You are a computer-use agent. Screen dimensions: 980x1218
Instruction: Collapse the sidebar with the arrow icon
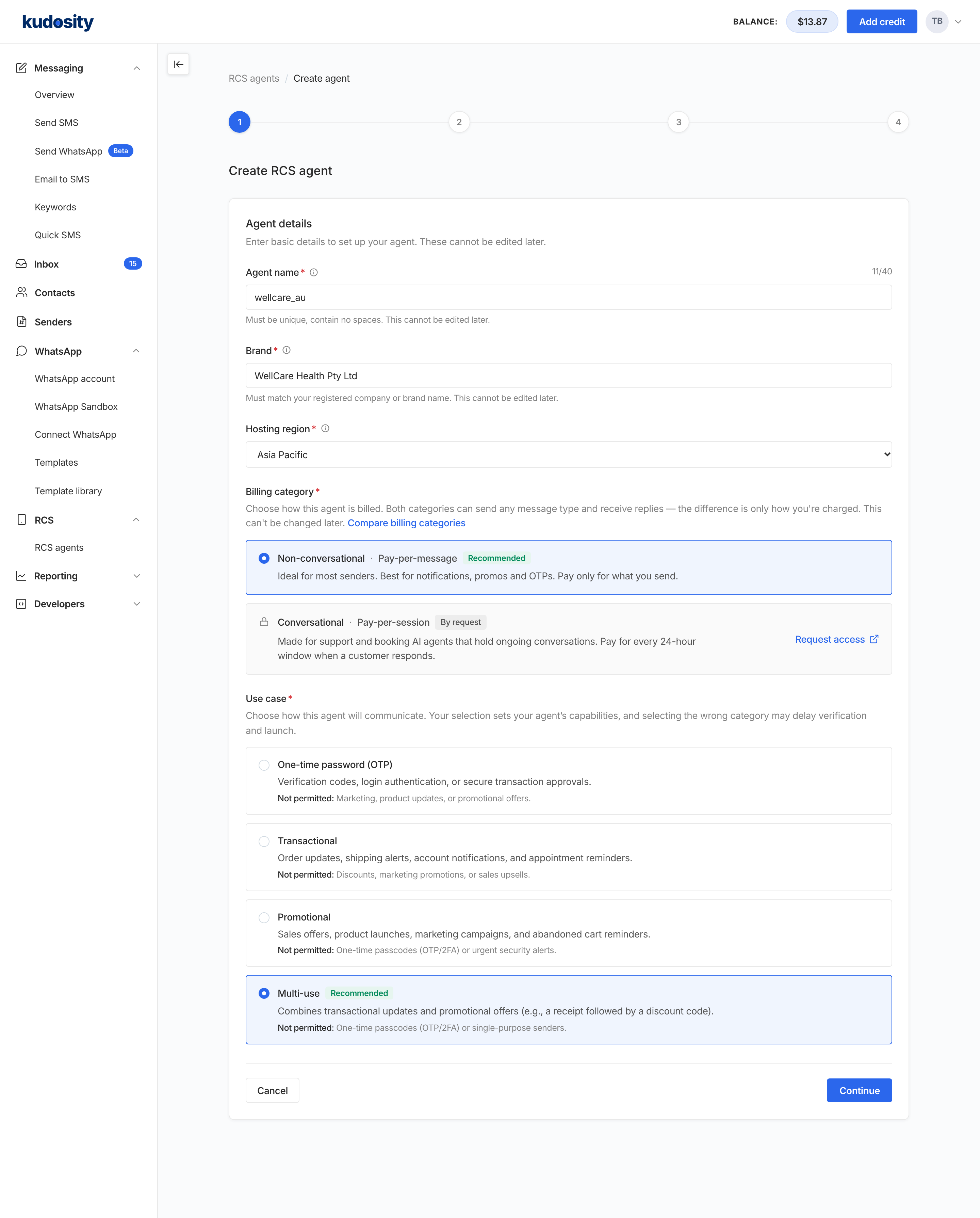click(x=179, y=64)
